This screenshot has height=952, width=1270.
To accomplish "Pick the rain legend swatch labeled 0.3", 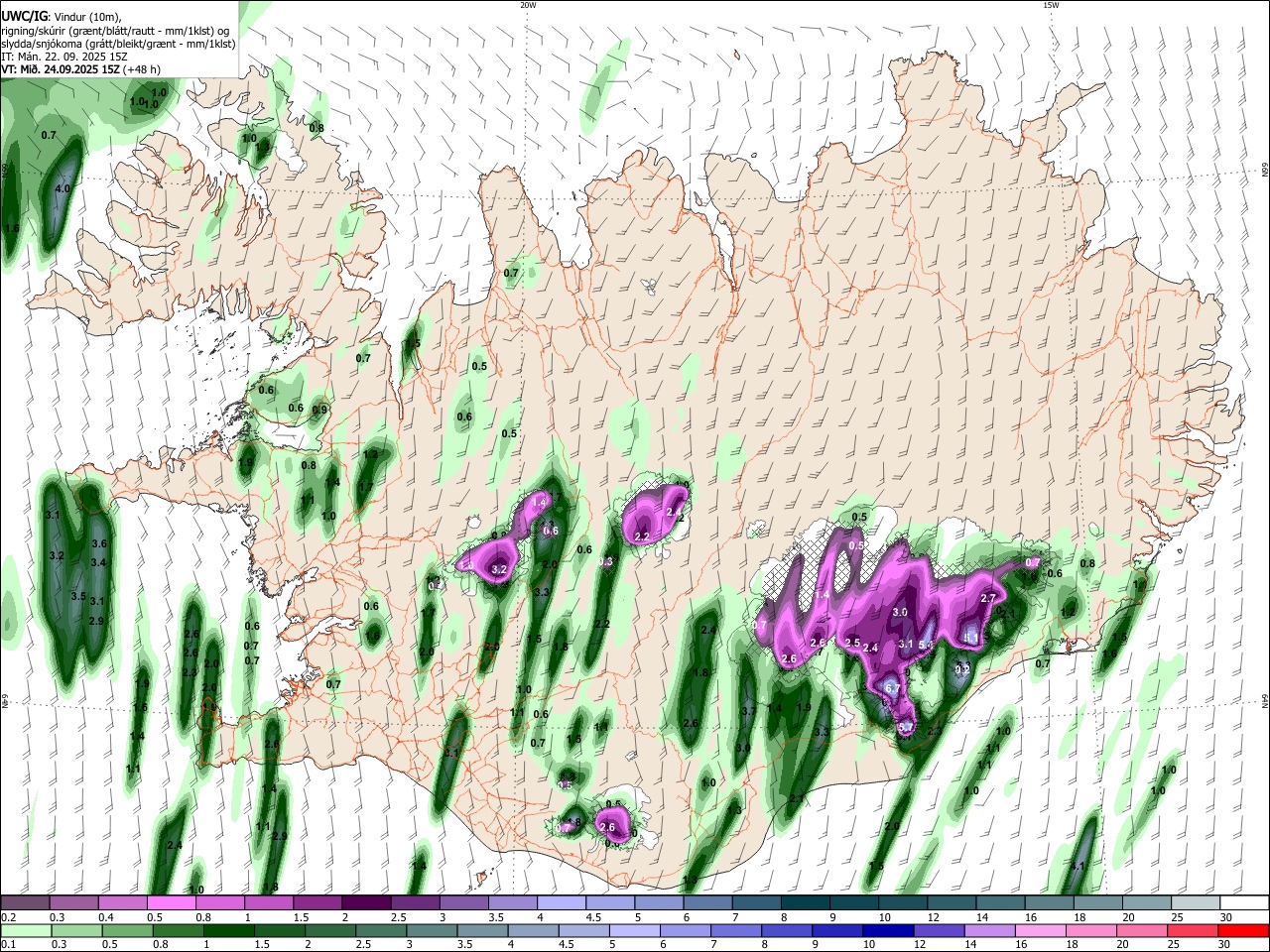I will (76, 930).
